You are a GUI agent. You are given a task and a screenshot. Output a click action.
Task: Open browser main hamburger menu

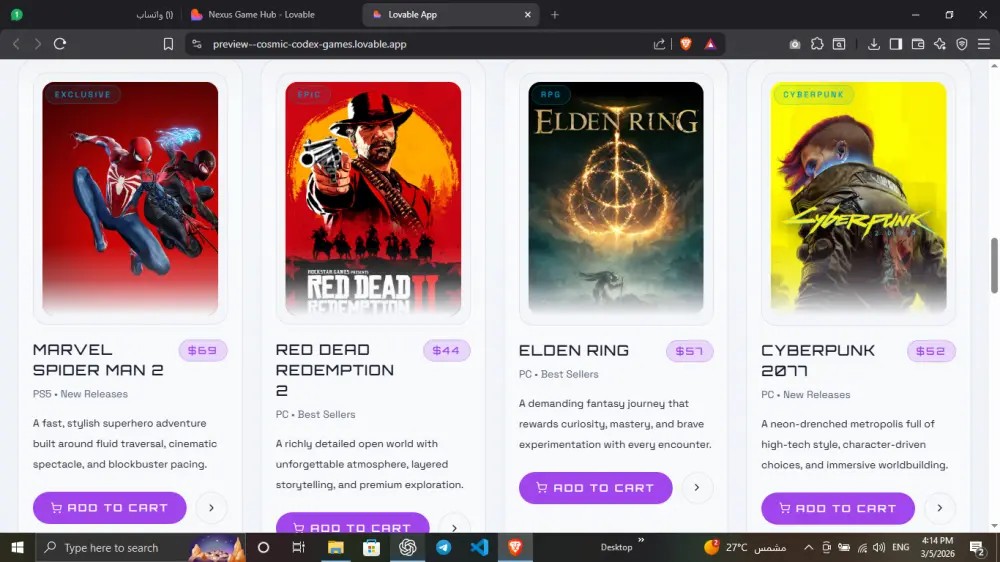pos(984,44)
